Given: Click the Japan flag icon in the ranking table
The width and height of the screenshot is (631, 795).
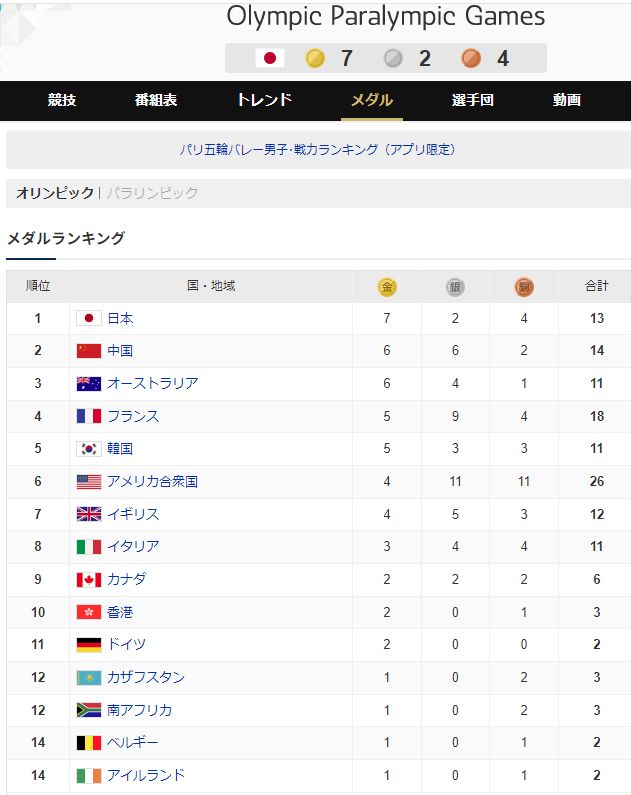Looking at the screenshot, I should click(89, 318).
